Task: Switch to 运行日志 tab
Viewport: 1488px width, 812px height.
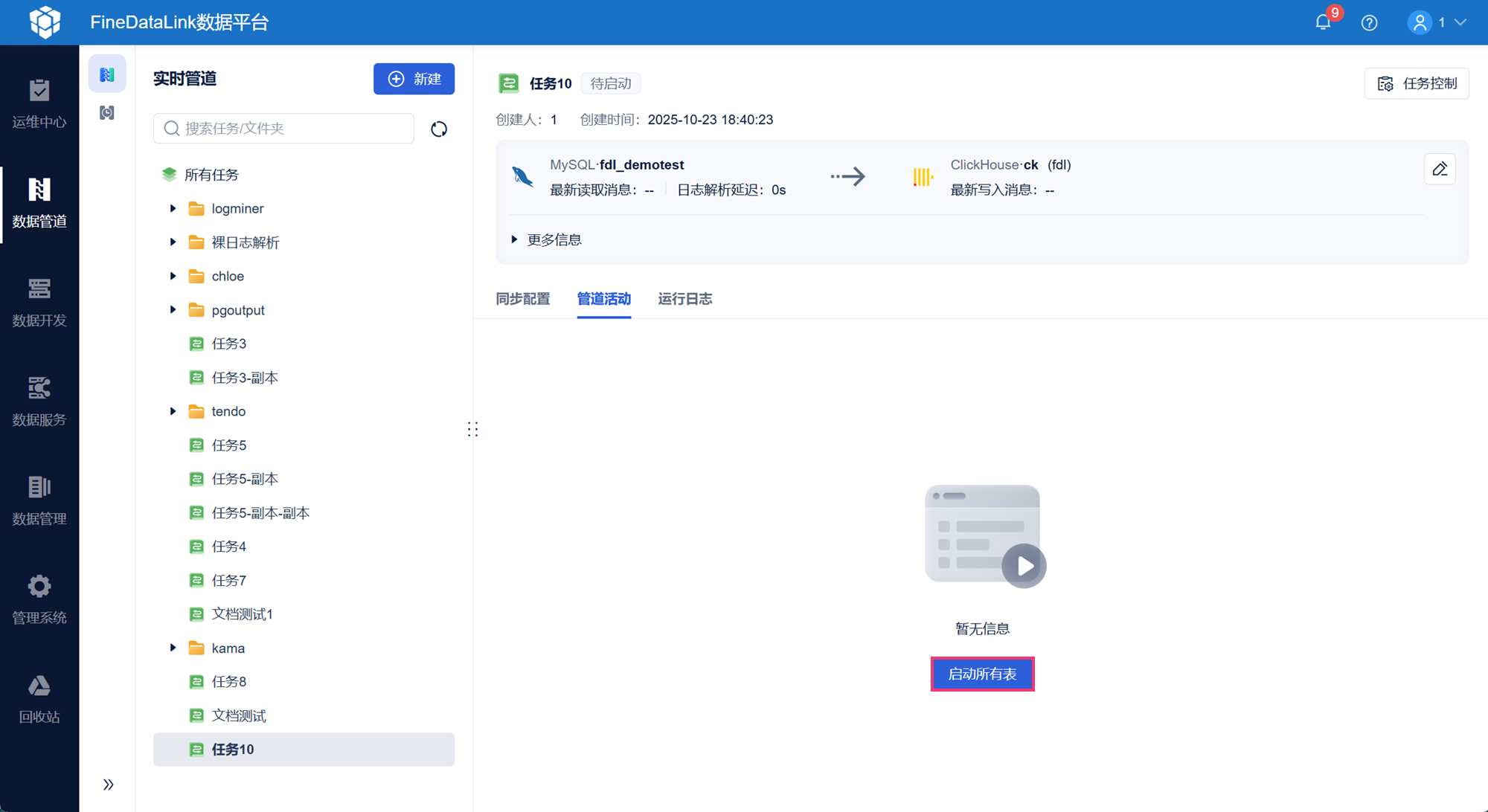Action: 684,299
